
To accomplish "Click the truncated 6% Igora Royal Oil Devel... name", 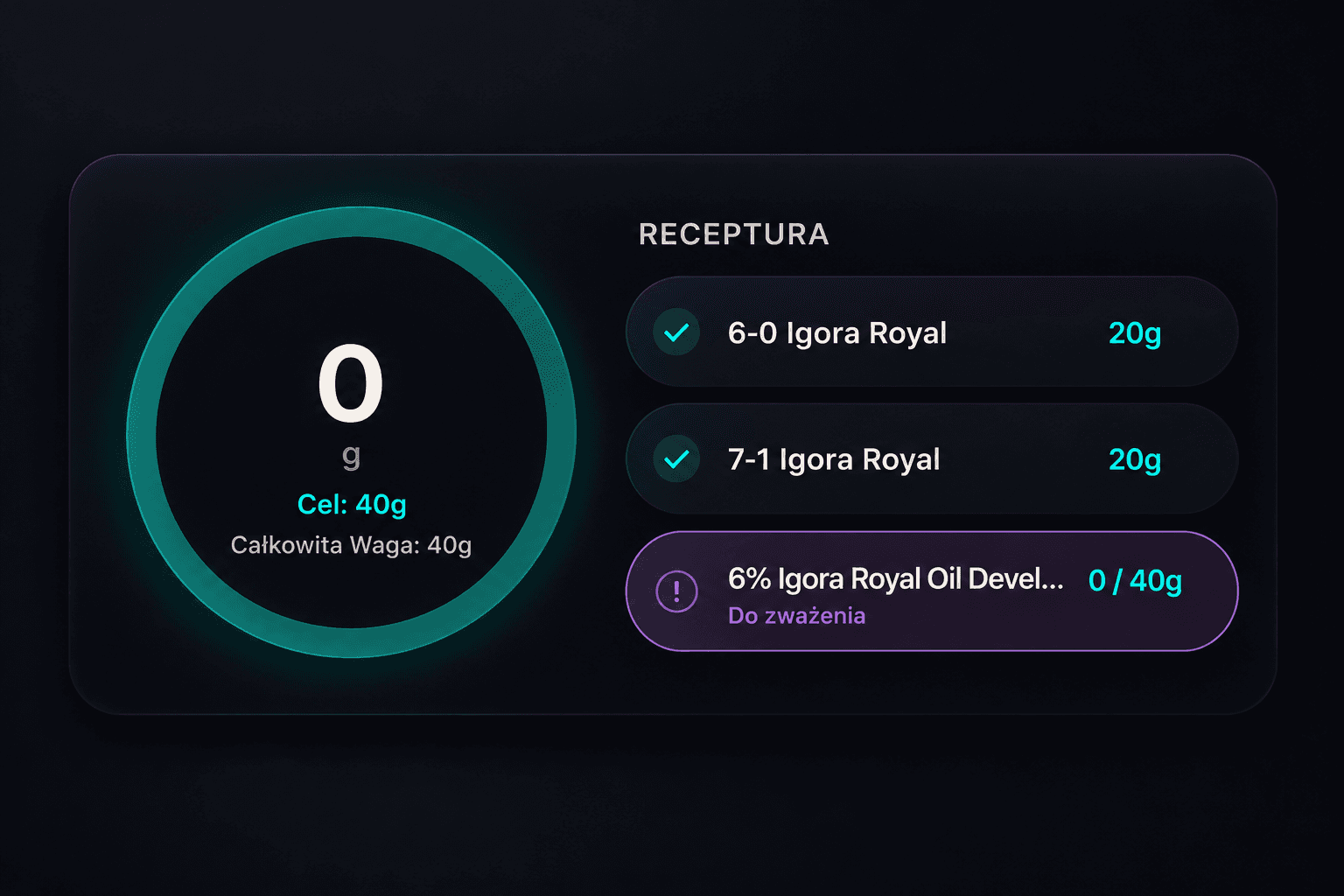I will click(896, 579).
